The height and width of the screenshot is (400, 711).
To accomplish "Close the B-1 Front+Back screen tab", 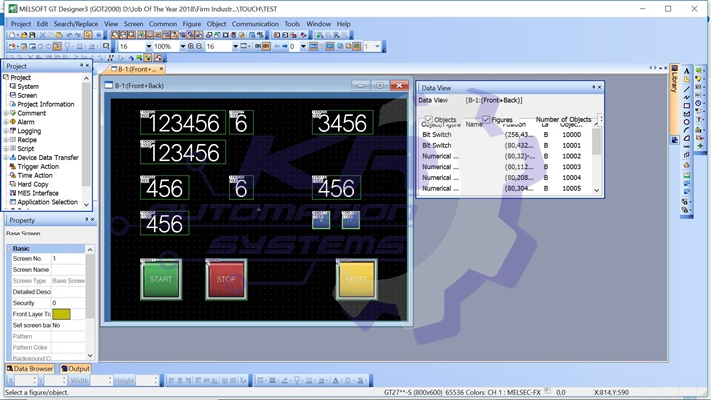I will [162, 69].
